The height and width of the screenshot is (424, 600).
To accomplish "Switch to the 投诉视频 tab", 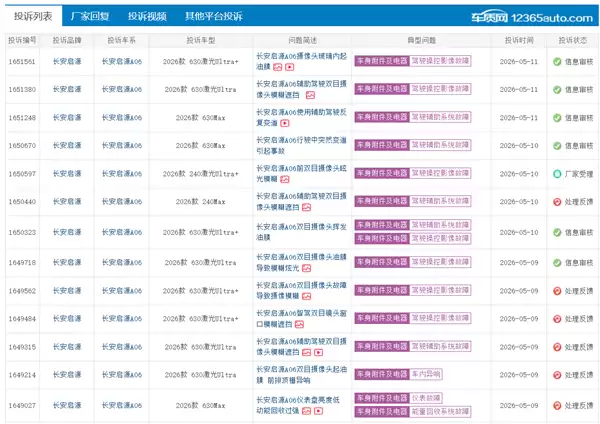I will point(147,16).
